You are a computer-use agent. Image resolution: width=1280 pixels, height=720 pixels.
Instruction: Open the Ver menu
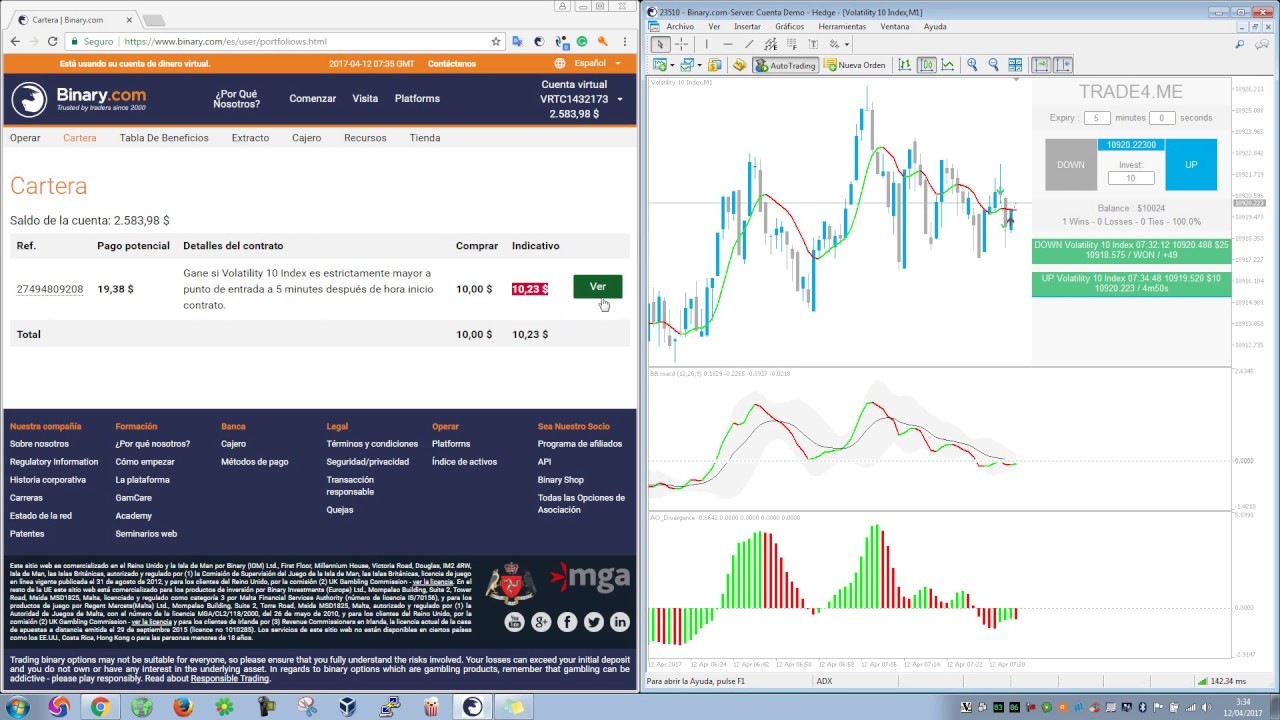[x=714, y=27]
